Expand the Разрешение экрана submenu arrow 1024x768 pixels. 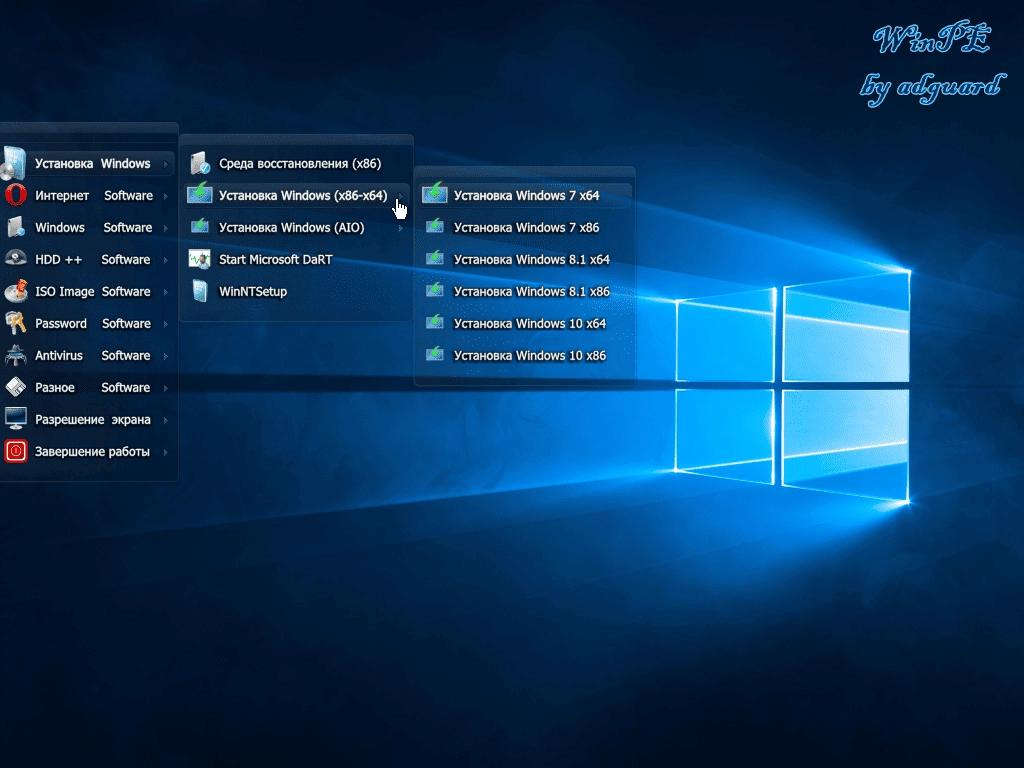coord(166,420)
